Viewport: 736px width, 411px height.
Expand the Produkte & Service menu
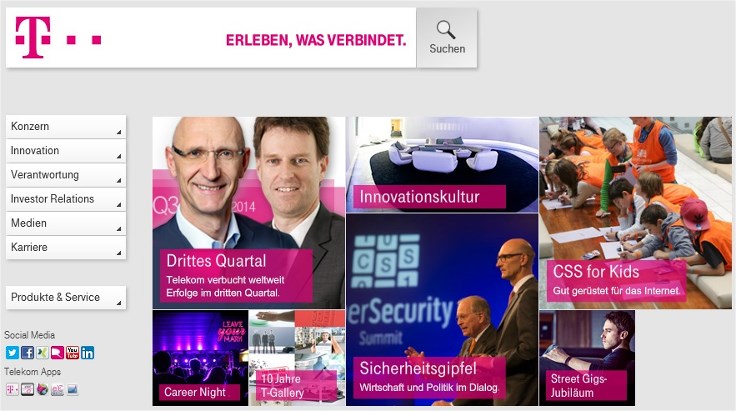point(66,297)
